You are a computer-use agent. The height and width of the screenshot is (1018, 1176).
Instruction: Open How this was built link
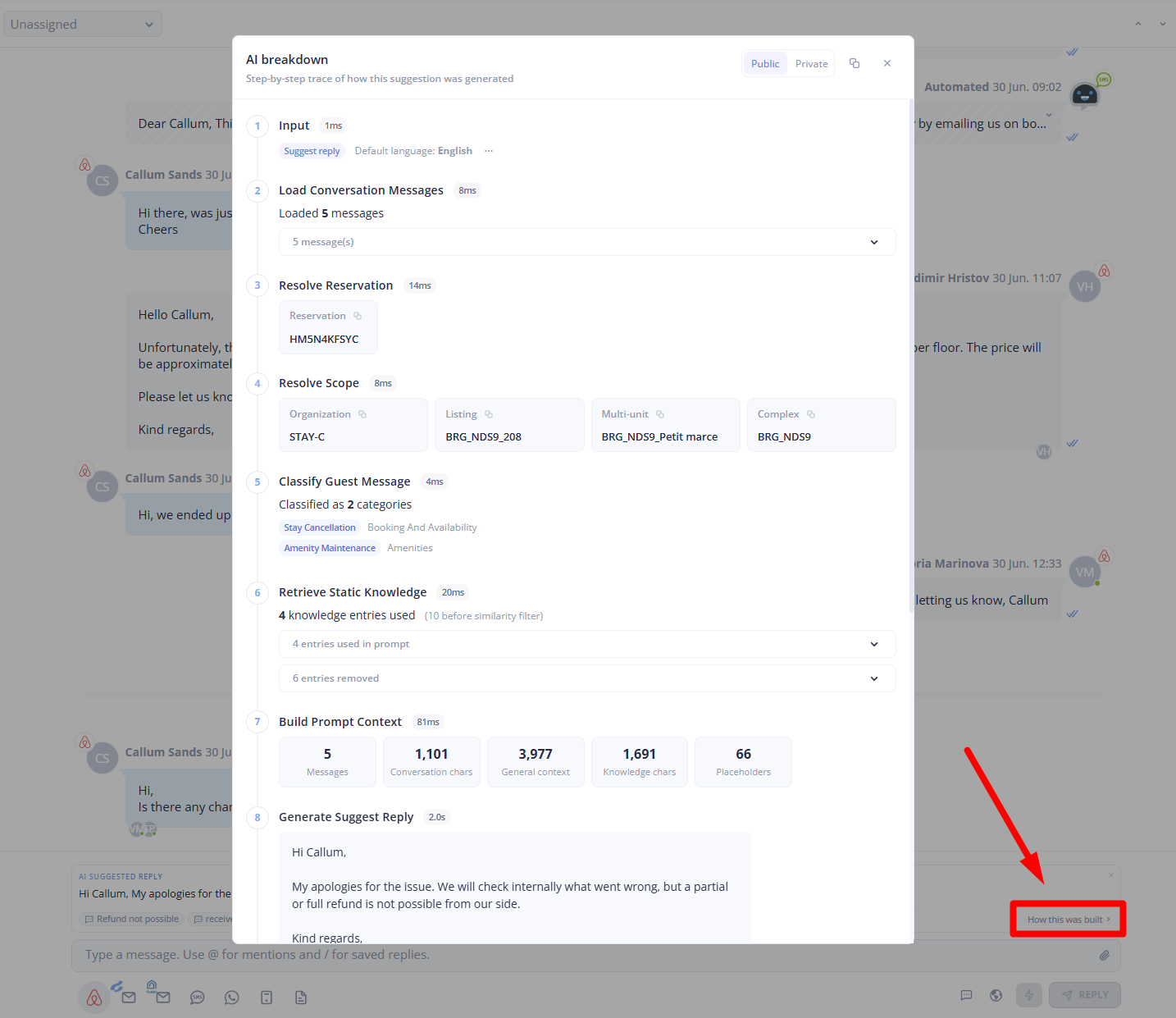(x=1068, y=920)
